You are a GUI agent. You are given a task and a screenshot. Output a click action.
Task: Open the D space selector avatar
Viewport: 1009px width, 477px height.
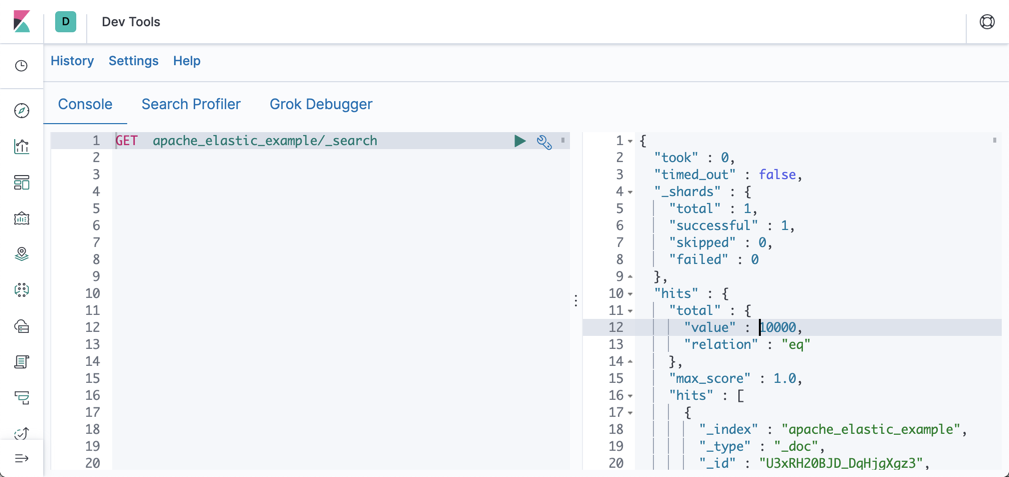[66, 22]
